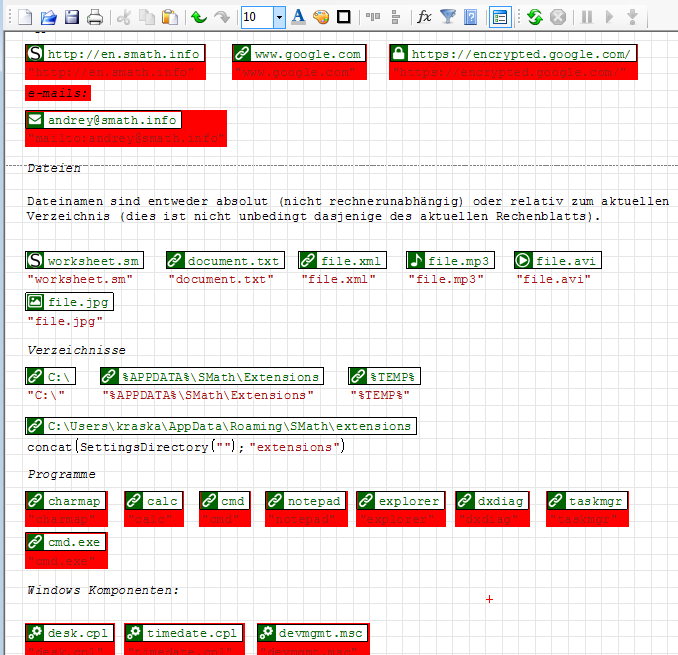Click the andrey@smath.info email link
This screenshot has width=678, height=655.
[x=112, y=120]
